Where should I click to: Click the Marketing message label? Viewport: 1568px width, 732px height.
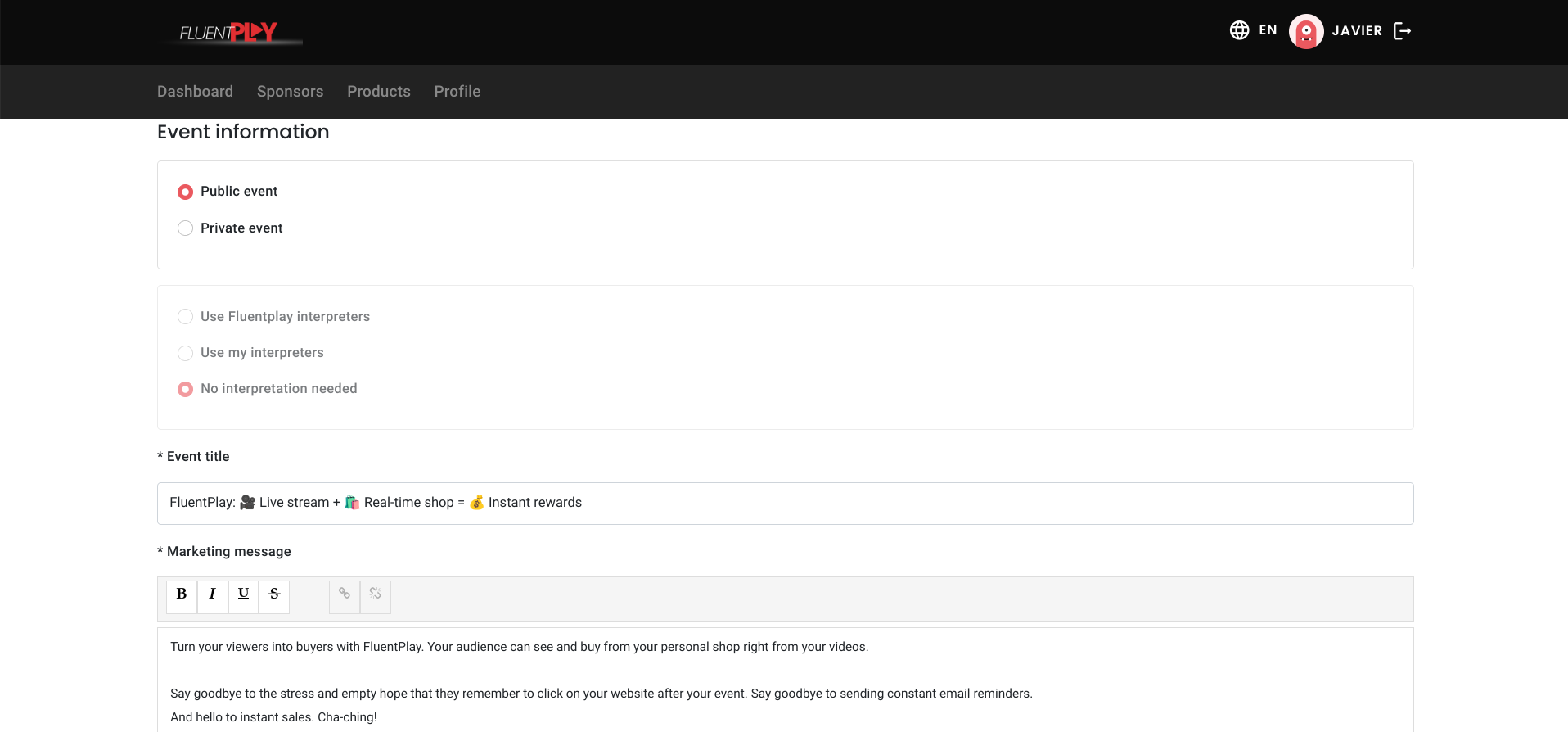[x=224, y=552]
